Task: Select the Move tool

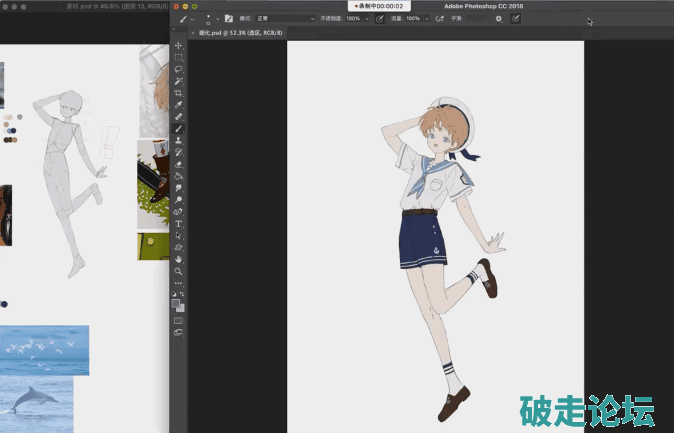Action: [179, 46]
